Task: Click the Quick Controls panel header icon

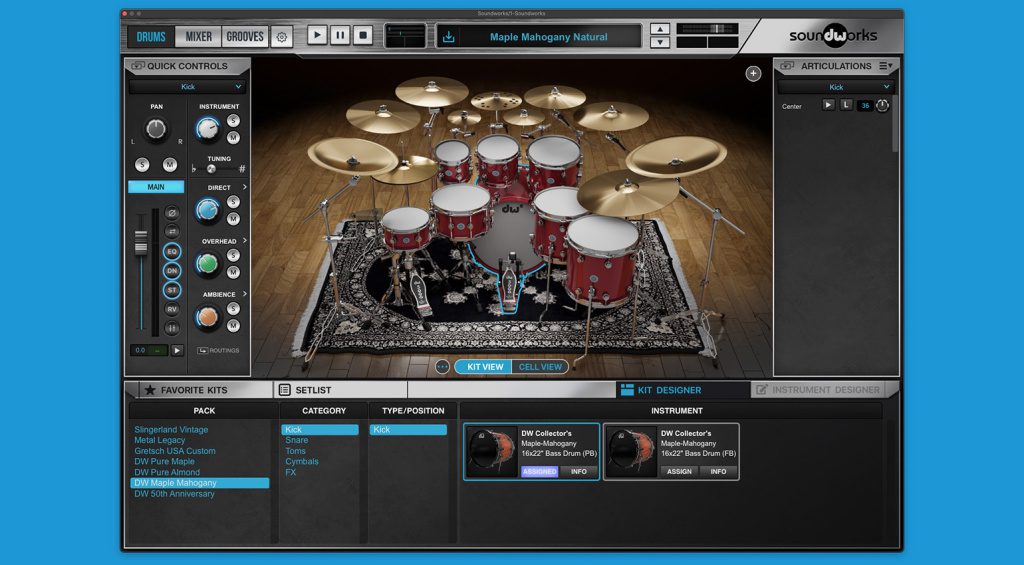Action: point(137,66)
